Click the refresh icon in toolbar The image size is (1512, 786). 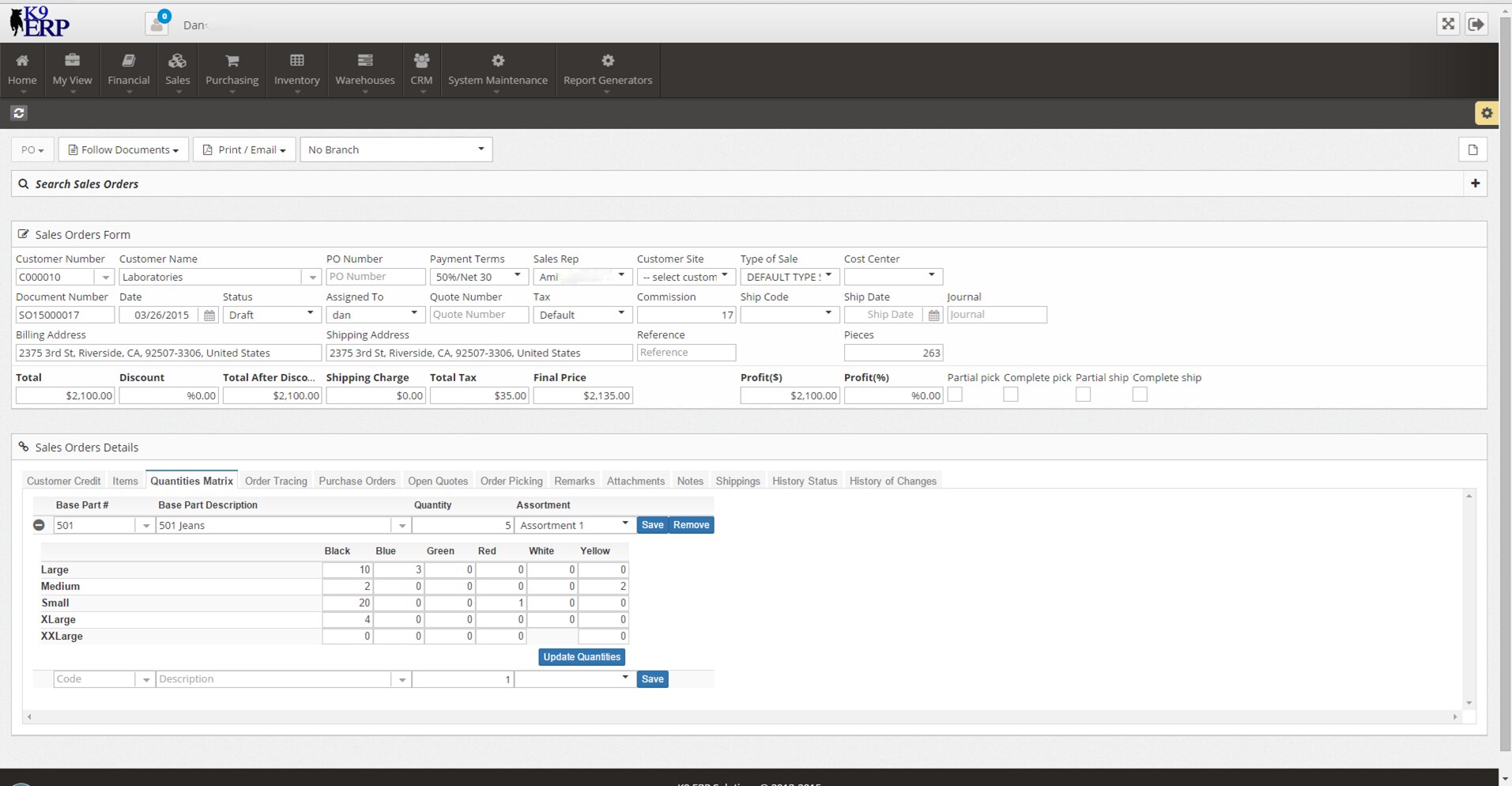click(x=19, y=113)
